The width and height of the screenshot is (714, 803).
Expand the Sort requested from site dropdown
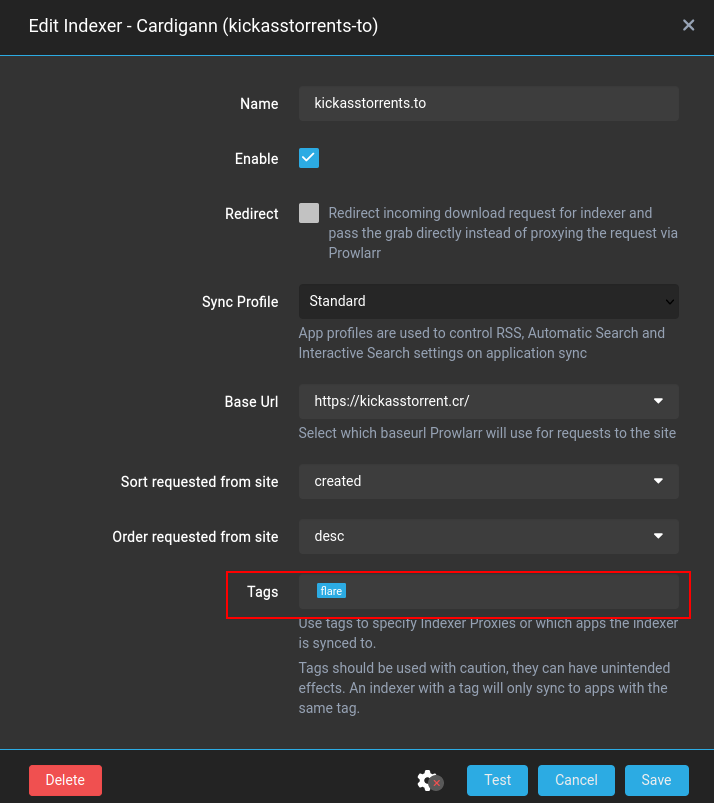(x=489, y=481)
